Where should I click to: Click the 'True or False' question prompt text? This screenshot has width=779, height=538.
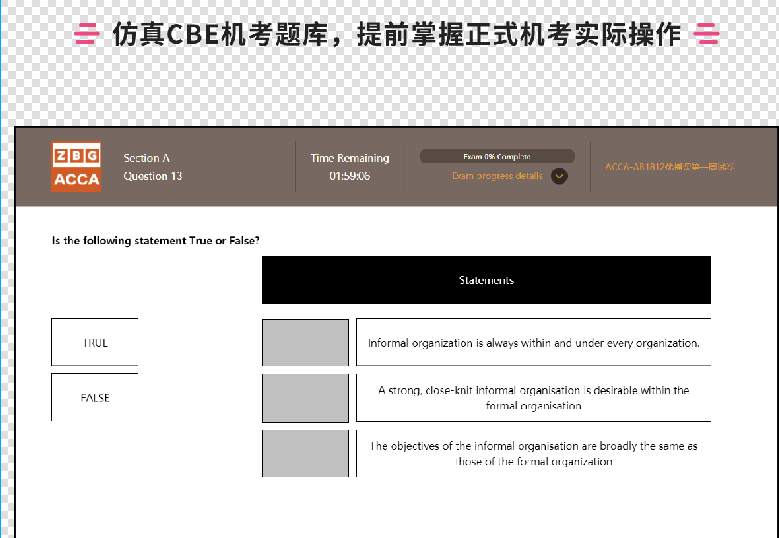(x=156, y=241)
